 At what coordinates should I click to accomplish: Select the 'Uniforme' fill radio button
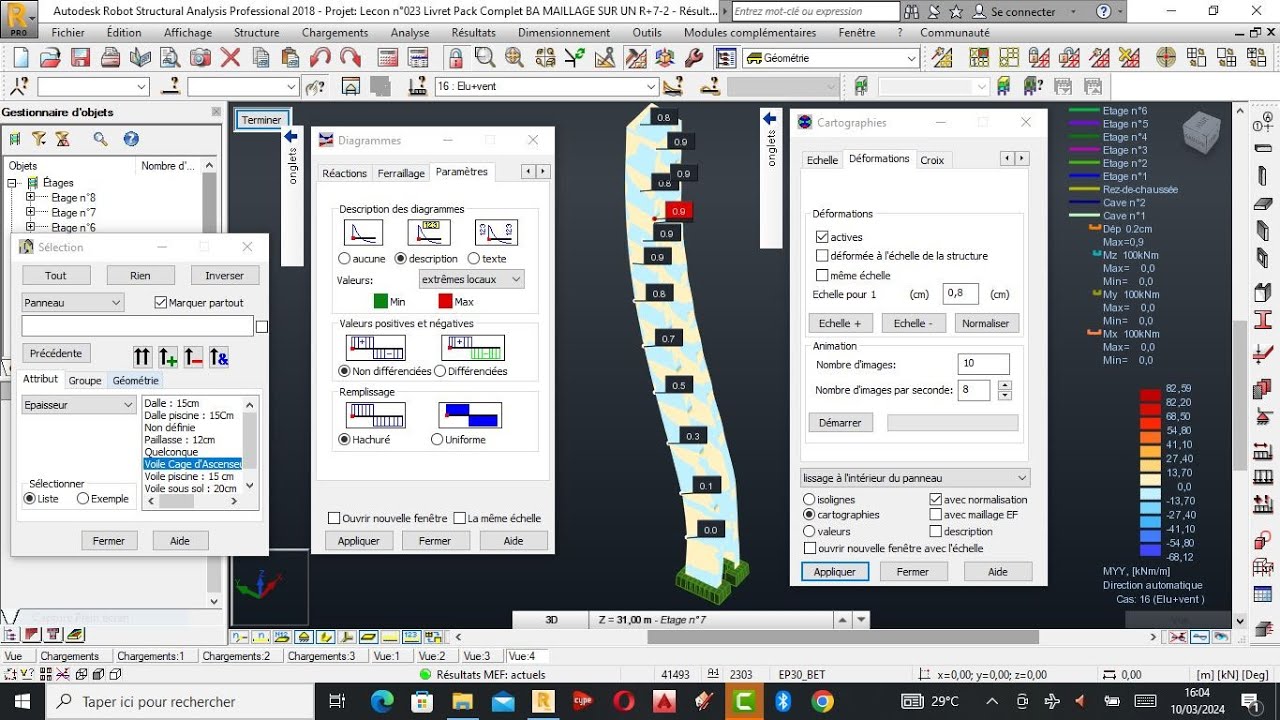click(437, 439)
